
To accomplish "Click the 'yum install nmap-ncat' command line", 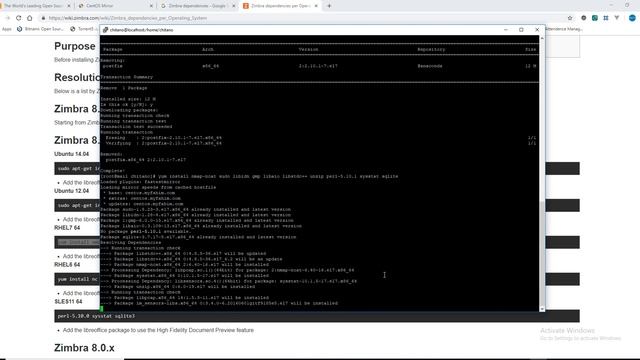I will [x=249, y=176].
